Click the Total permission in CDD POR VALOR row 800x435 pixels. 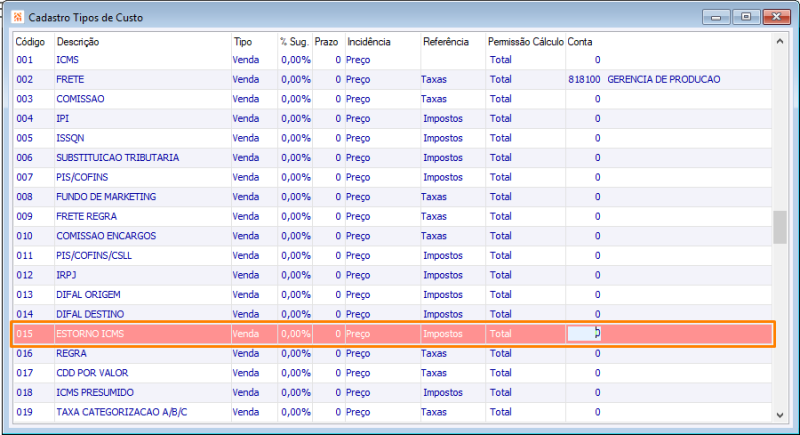click(501, 373)
